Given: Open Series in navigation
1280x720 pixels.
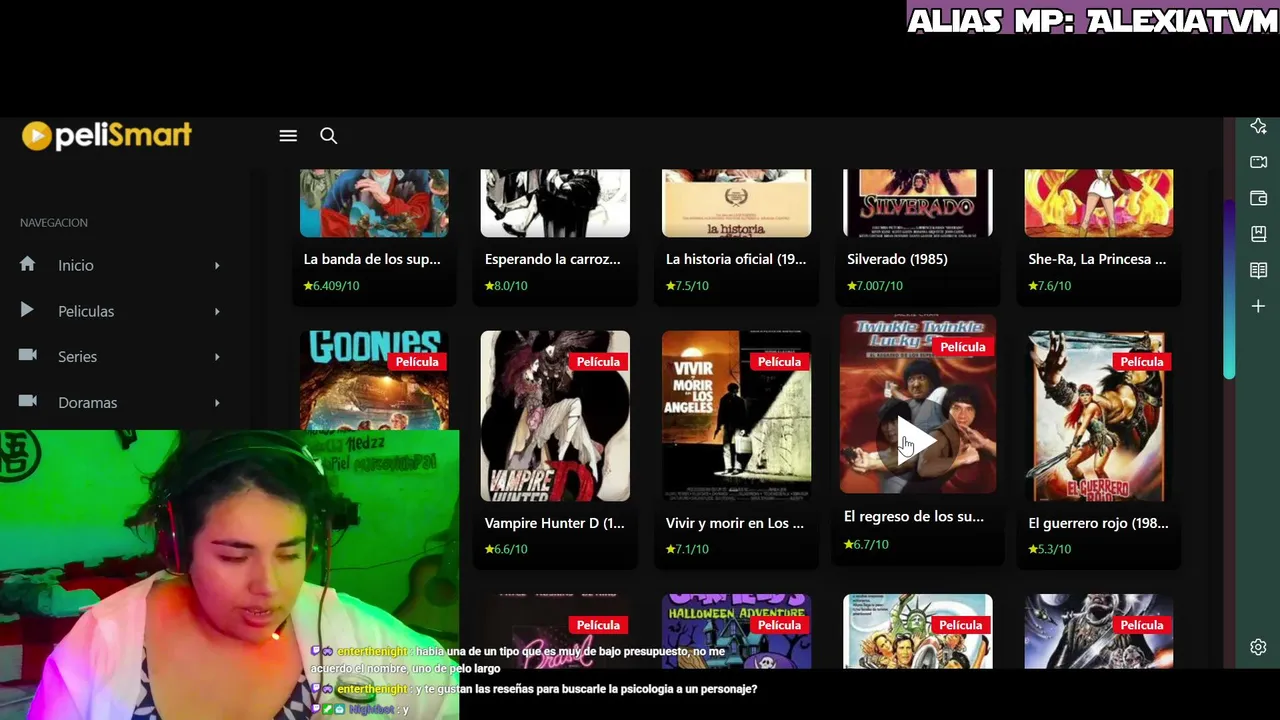Looking at the screenshot, I should pos(77,357).
